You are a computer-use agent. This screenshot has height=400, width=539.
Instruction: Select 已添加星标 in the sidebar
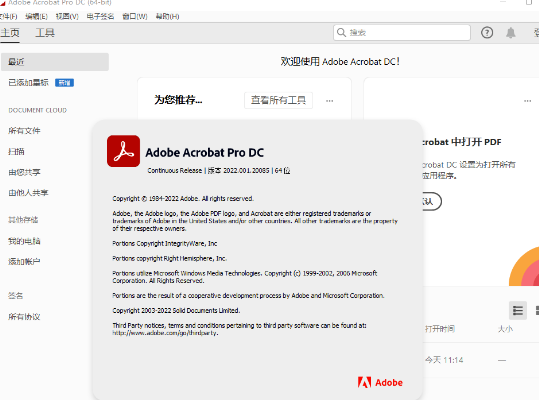(x=29, y=82)
